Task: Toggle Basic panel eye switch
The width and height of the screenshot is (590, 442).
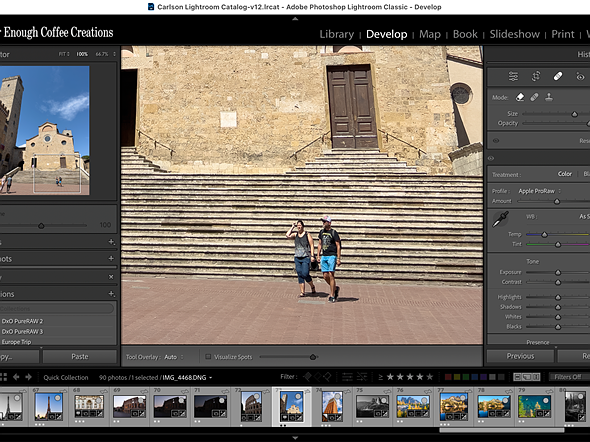Action: pos(491,158)
